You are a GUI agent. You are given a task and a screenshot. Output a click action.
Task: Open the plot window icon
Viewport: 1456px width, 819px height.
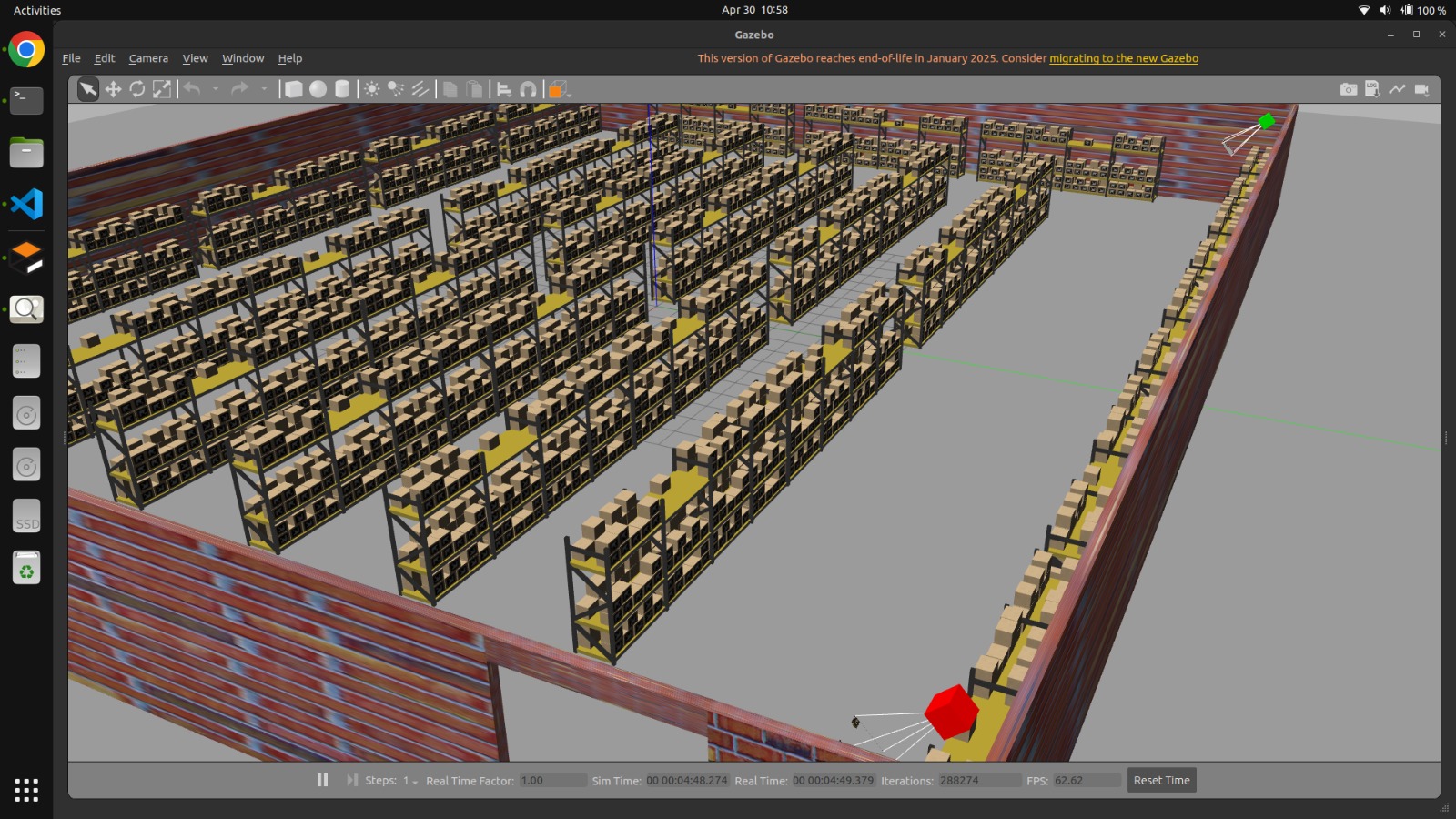point(1397,89)
